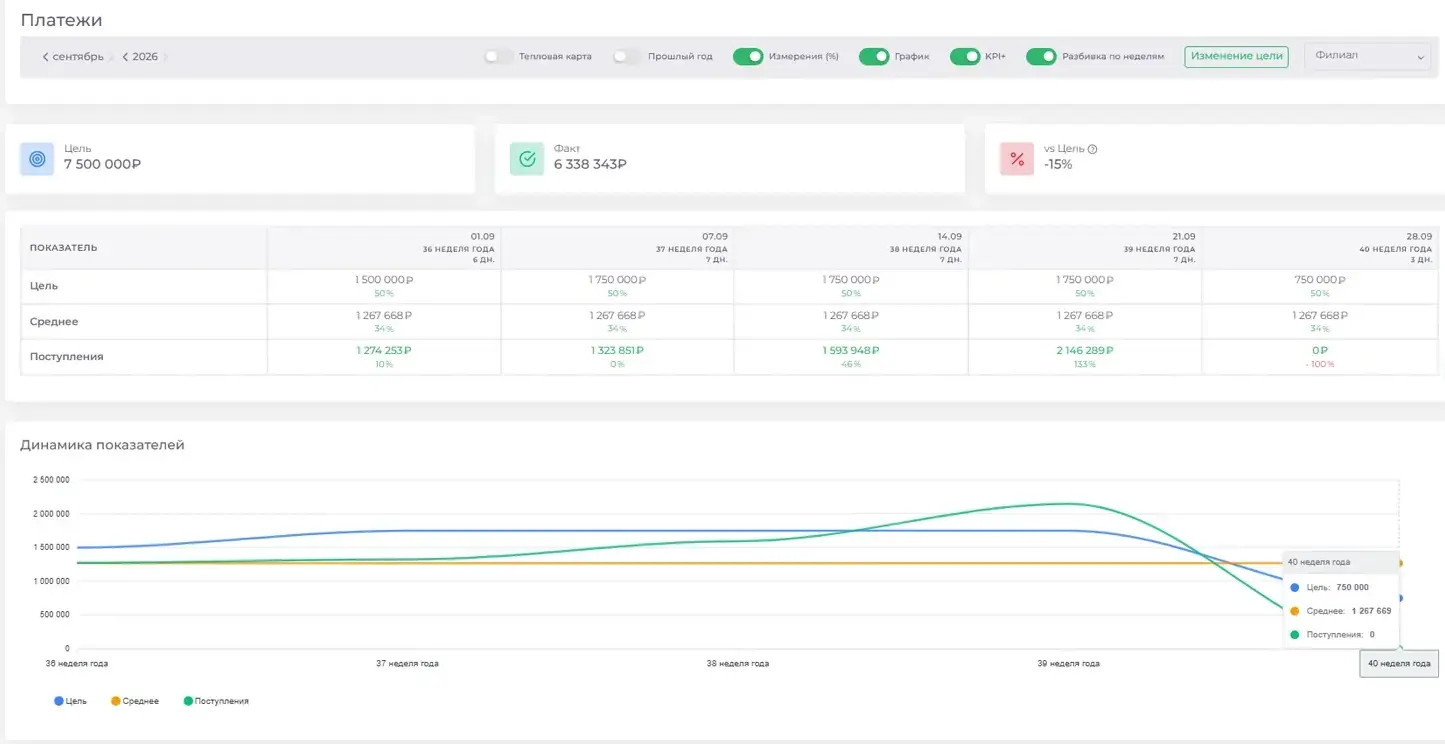Click the red percent icon beside vs Цель

pyautogui.click(x=1017, y=158)
